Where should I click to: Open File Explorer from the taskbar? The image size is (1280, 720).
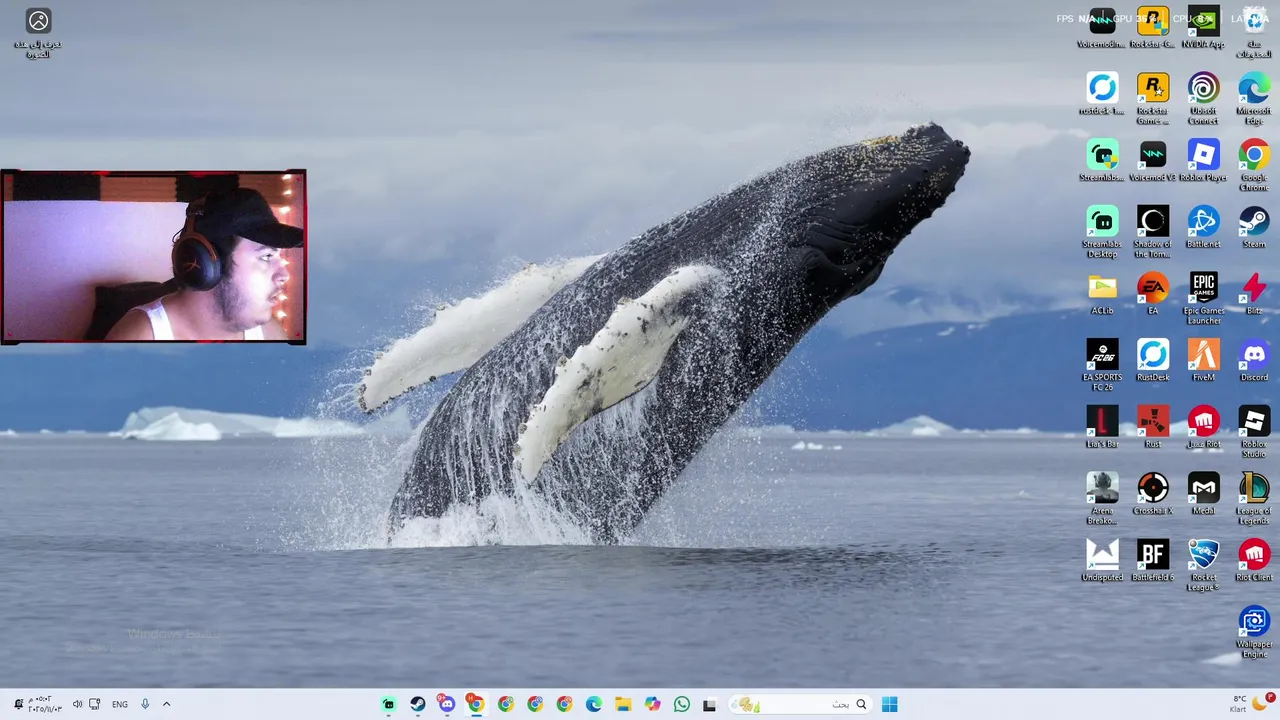[x=622, y=704]
